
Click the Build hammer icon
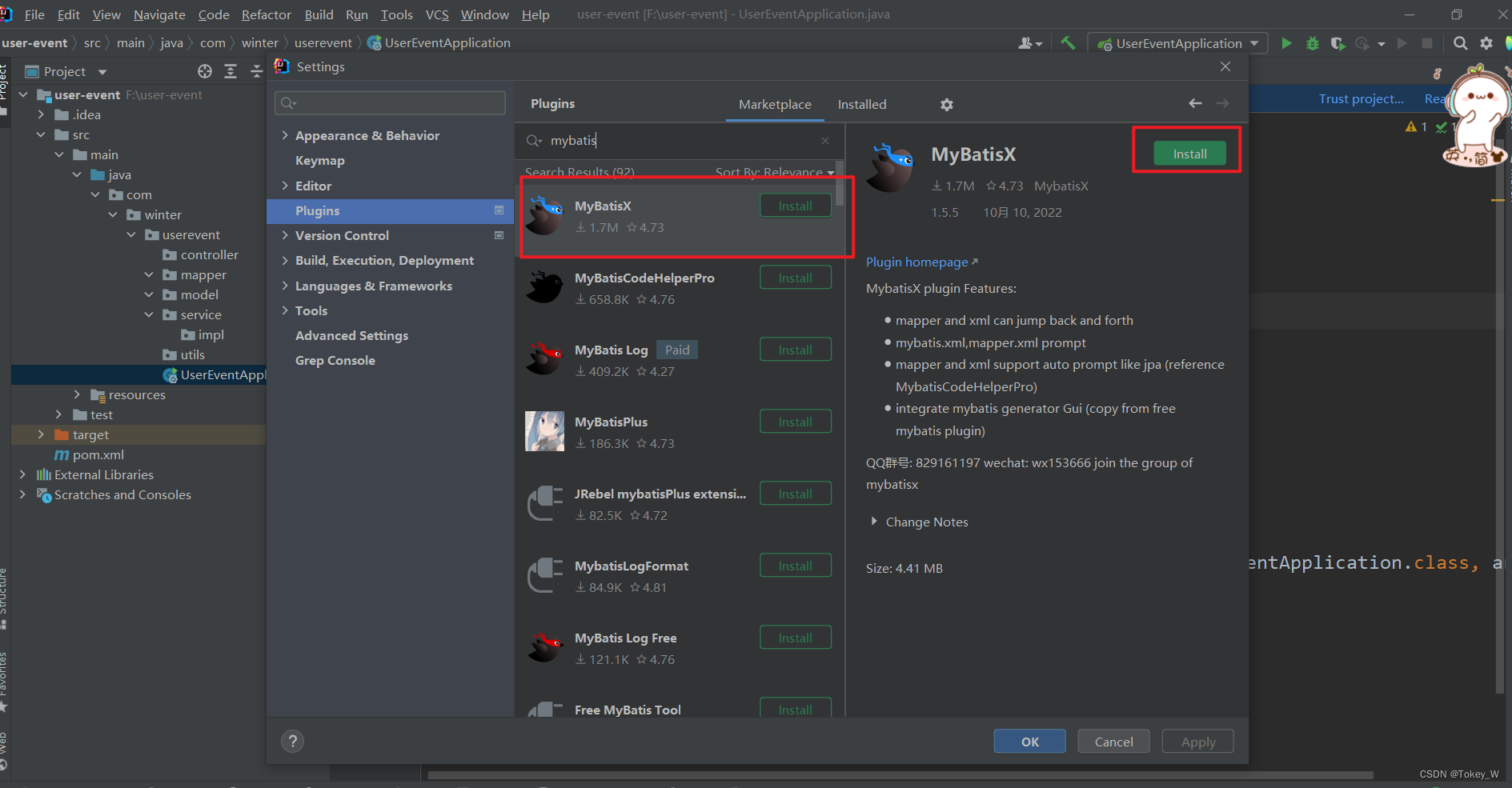[1068, 43]
